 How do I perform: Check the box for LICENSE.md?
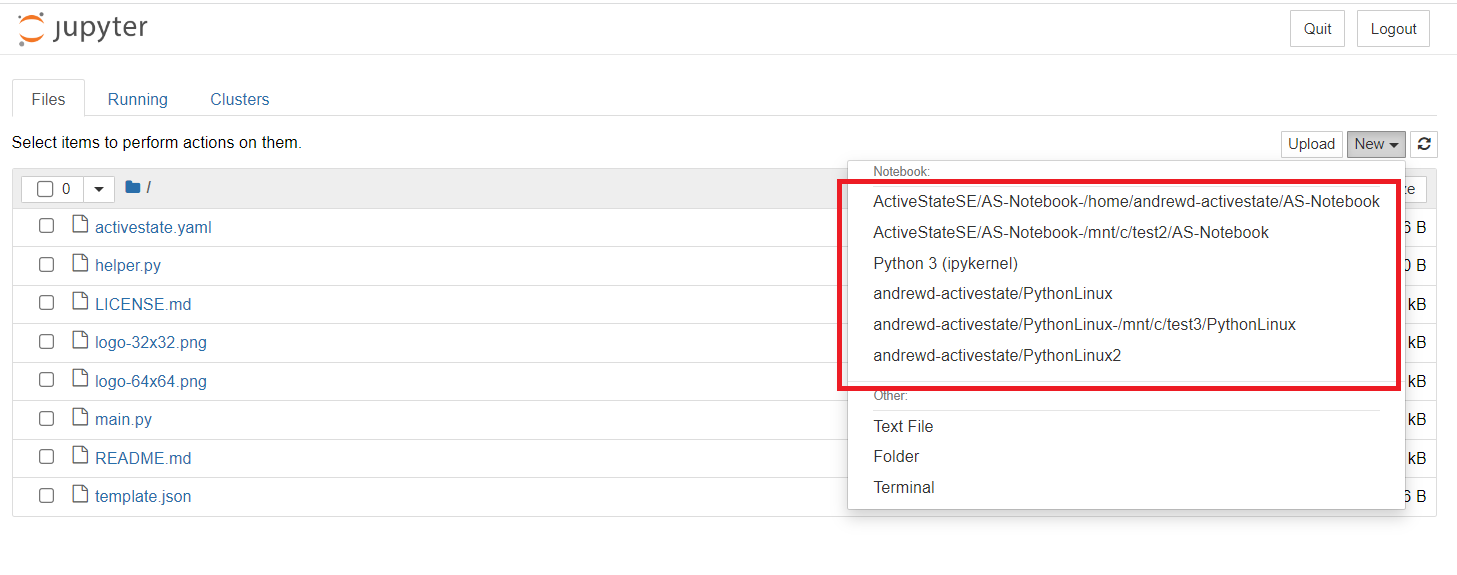click(46, 303)
